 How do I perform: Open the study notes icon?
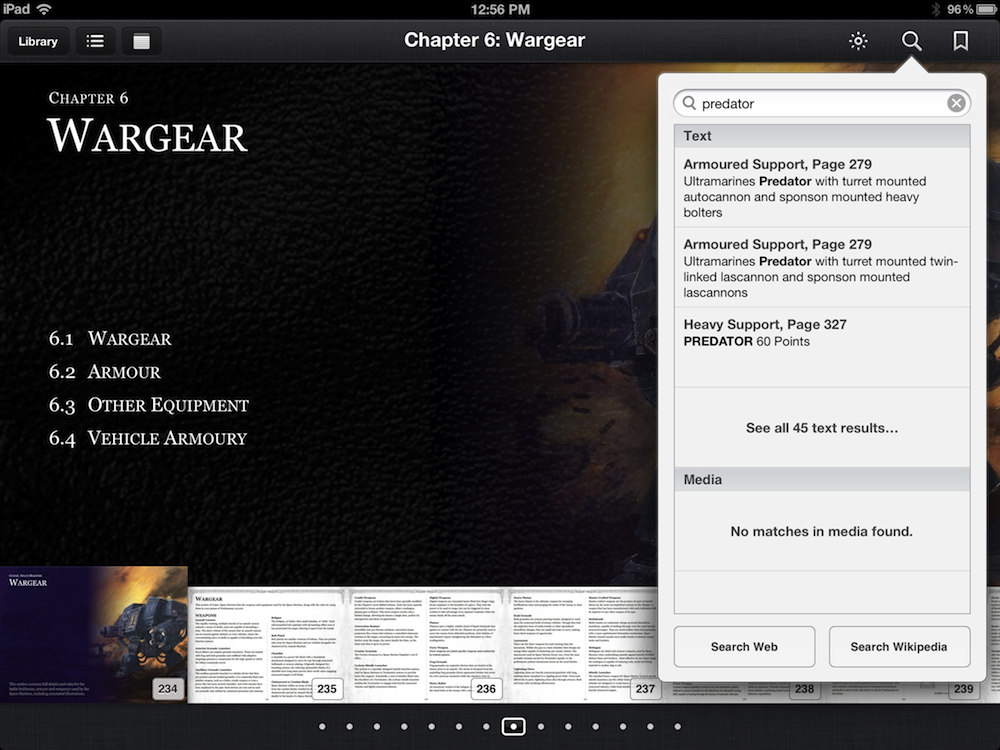click(x=141, y=41)
